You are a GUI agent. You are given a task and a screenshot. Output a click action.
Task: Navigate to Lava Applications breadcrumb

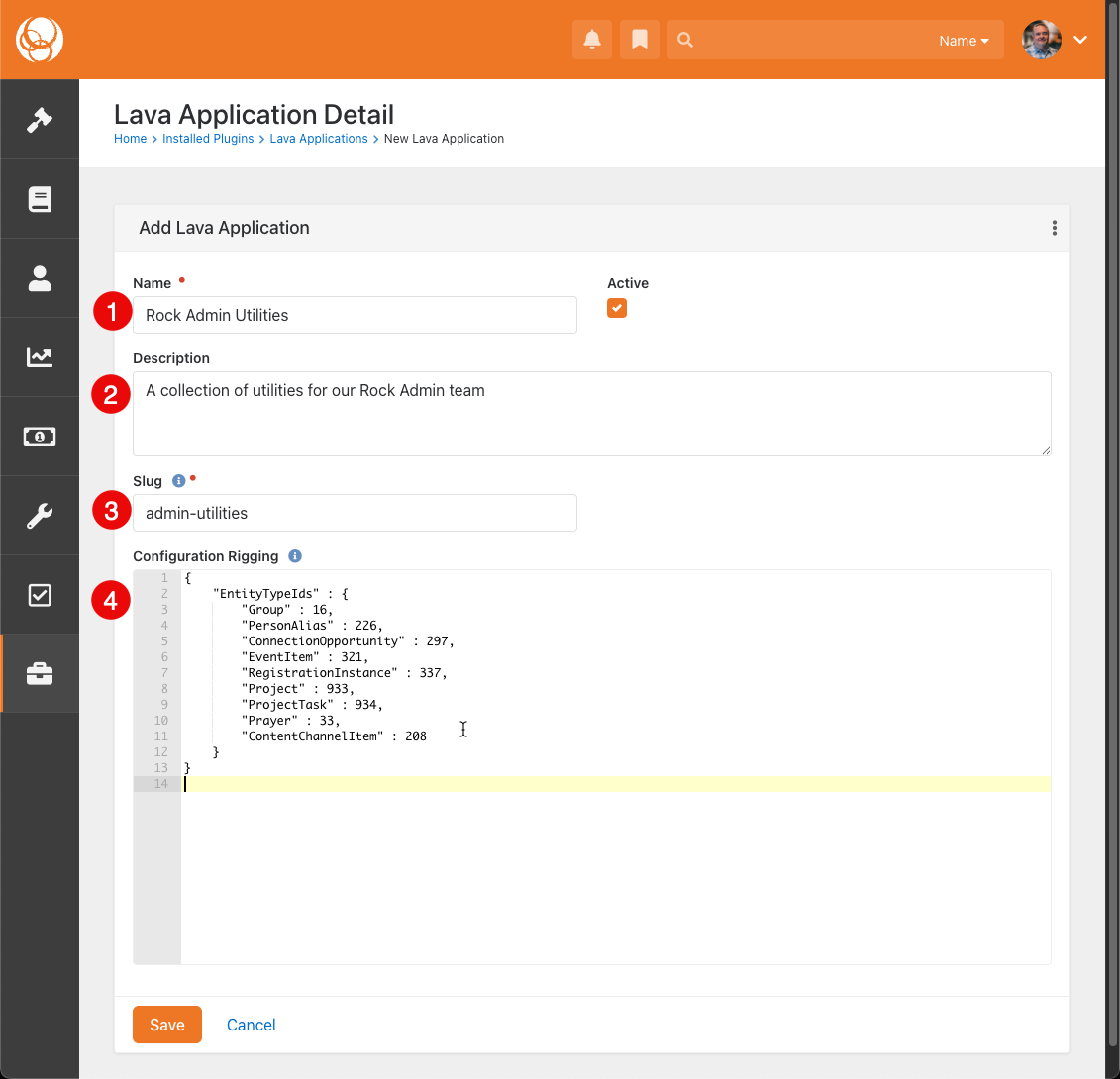319,139
